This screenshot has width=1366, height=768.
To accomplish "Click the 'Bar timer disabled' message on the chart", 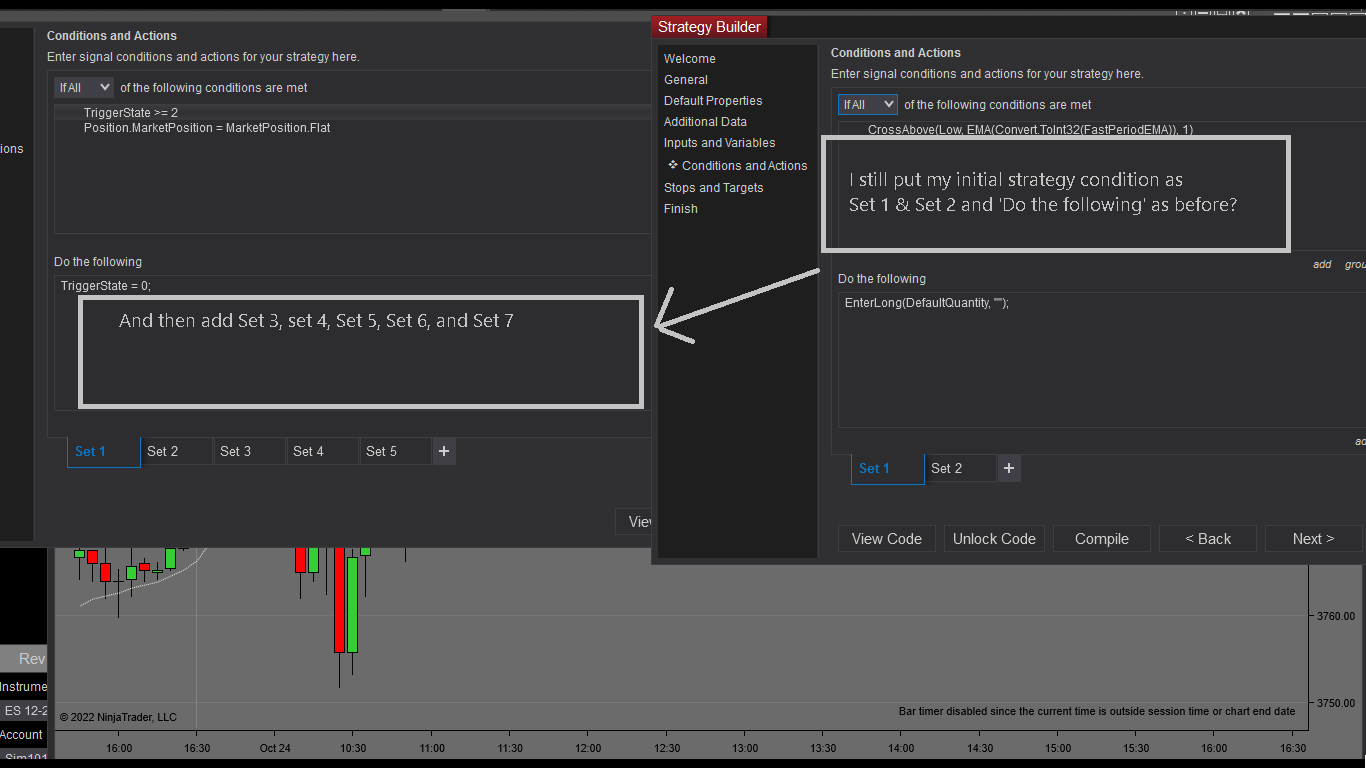I will 1097,712.
